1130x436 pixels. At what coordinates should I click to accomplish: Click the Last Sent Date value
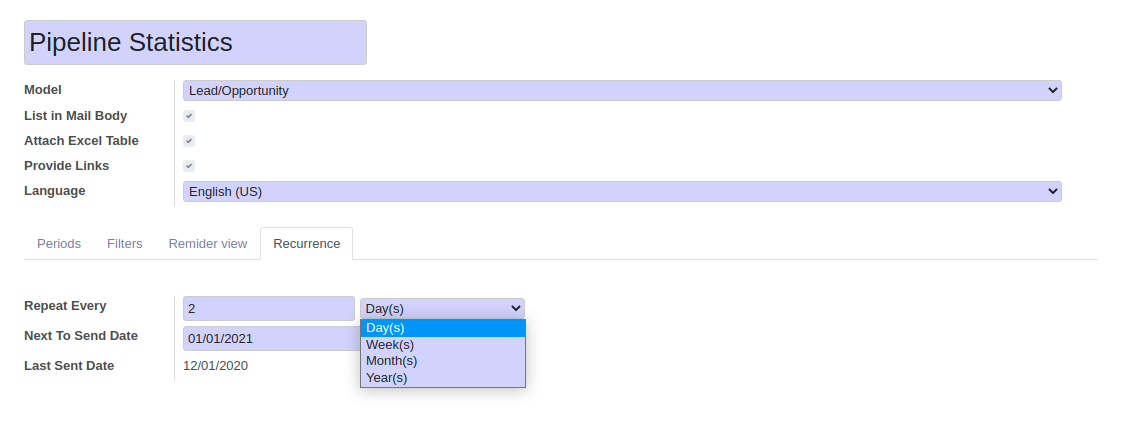tap(215, 366)
